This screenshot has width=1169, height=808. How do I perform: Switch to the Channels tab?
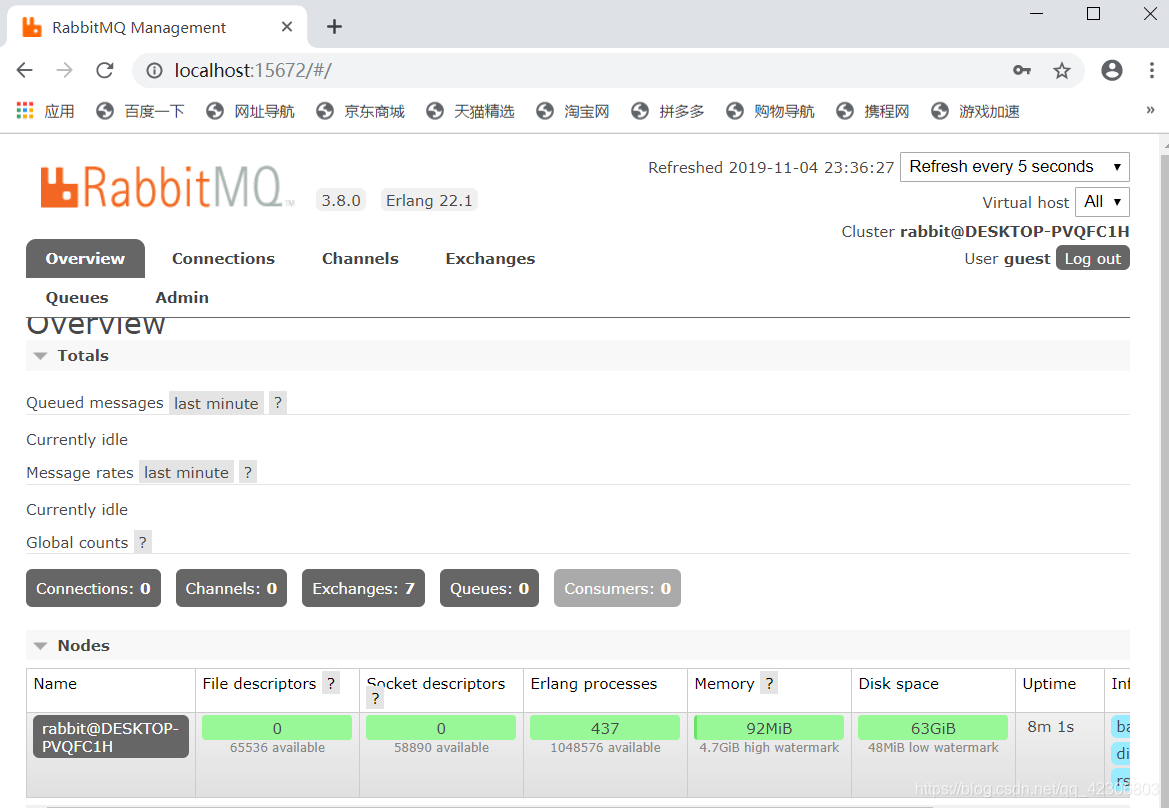point(360,259)
